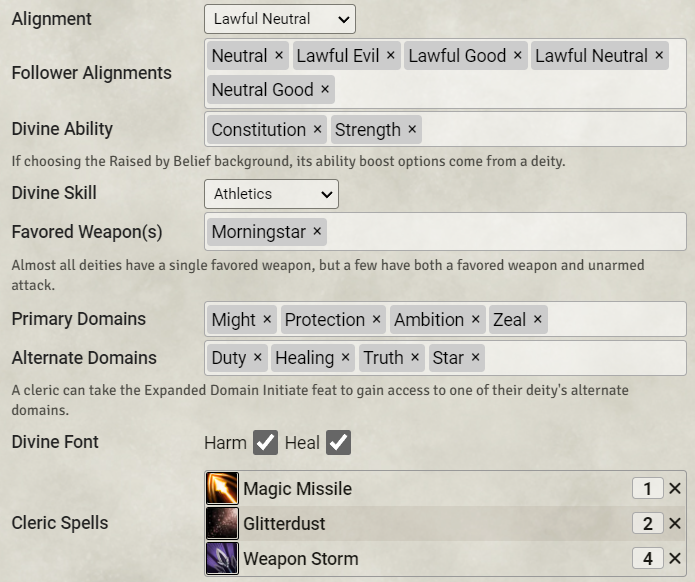Remove Weapon Storm spell row
This screenshot has width=695, height=582.
click(675, 558)
